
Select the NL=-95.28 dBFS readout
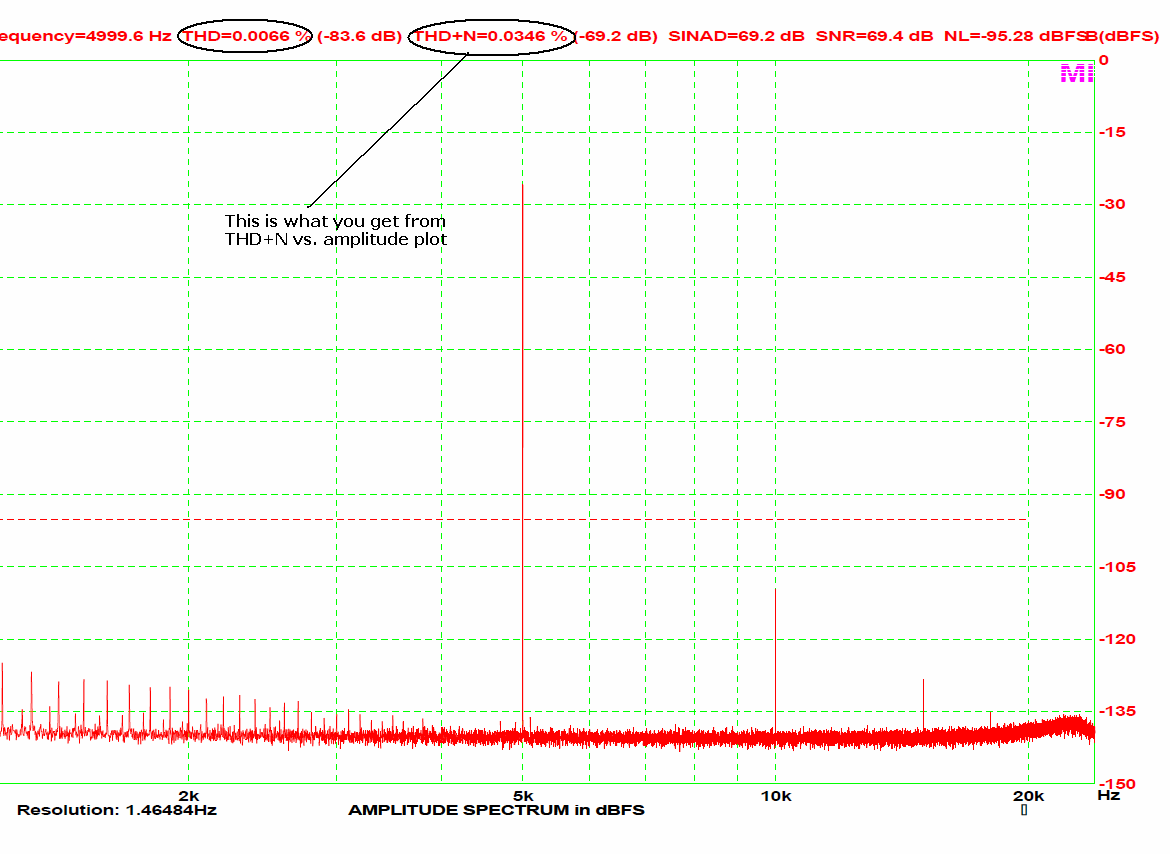1016,36
